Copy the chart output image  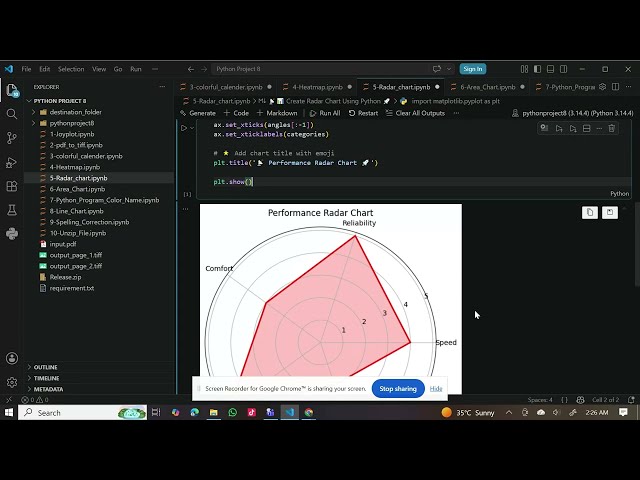click(x=590, y=212)
